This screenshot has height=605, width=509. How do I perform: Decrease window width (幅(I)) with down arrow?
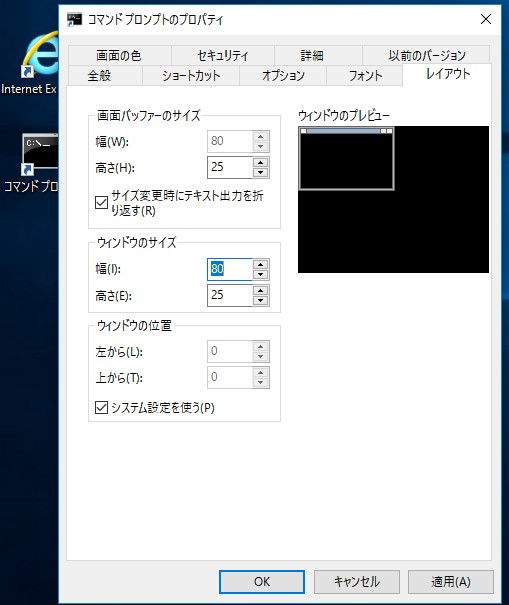tap(261, 274)
